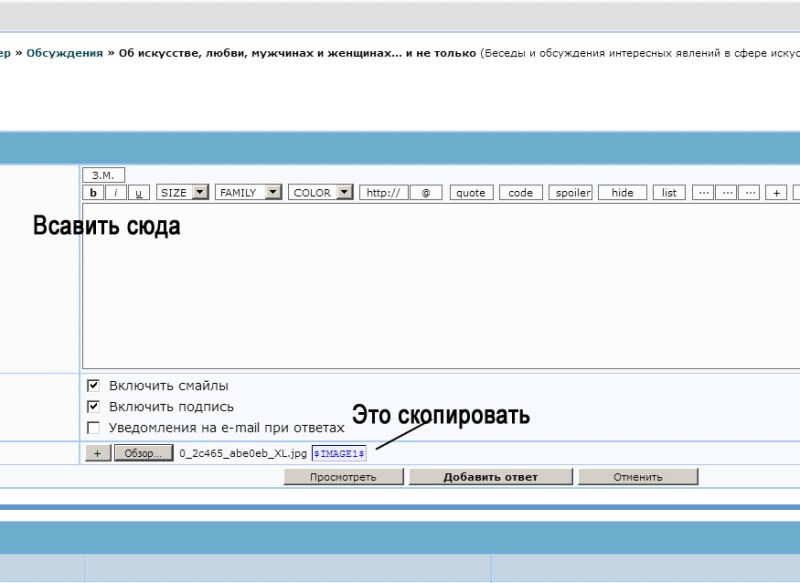
Task: Toggle italic formatting button
Action: pos(115,193)
